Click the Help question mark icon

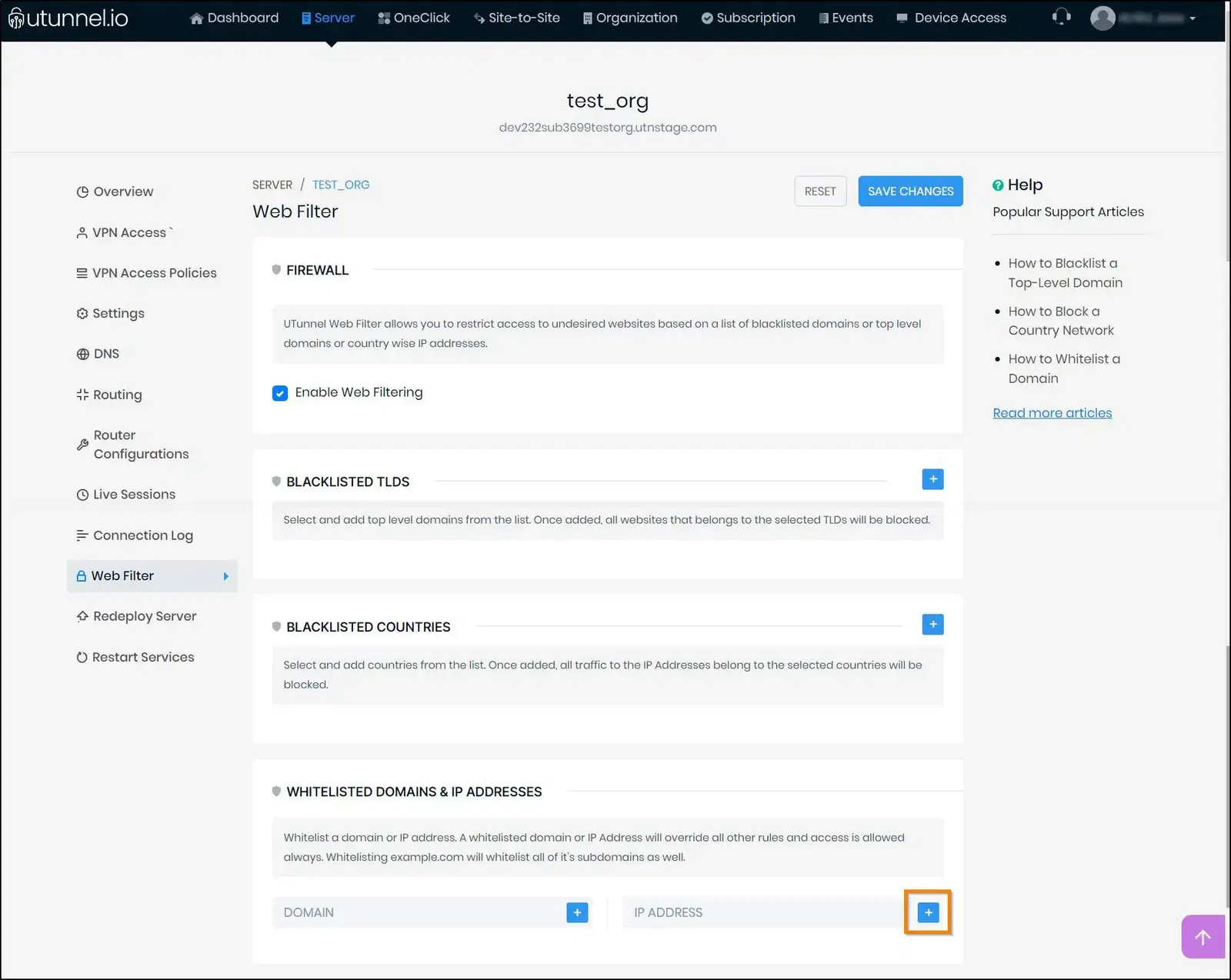click(998, 185)
